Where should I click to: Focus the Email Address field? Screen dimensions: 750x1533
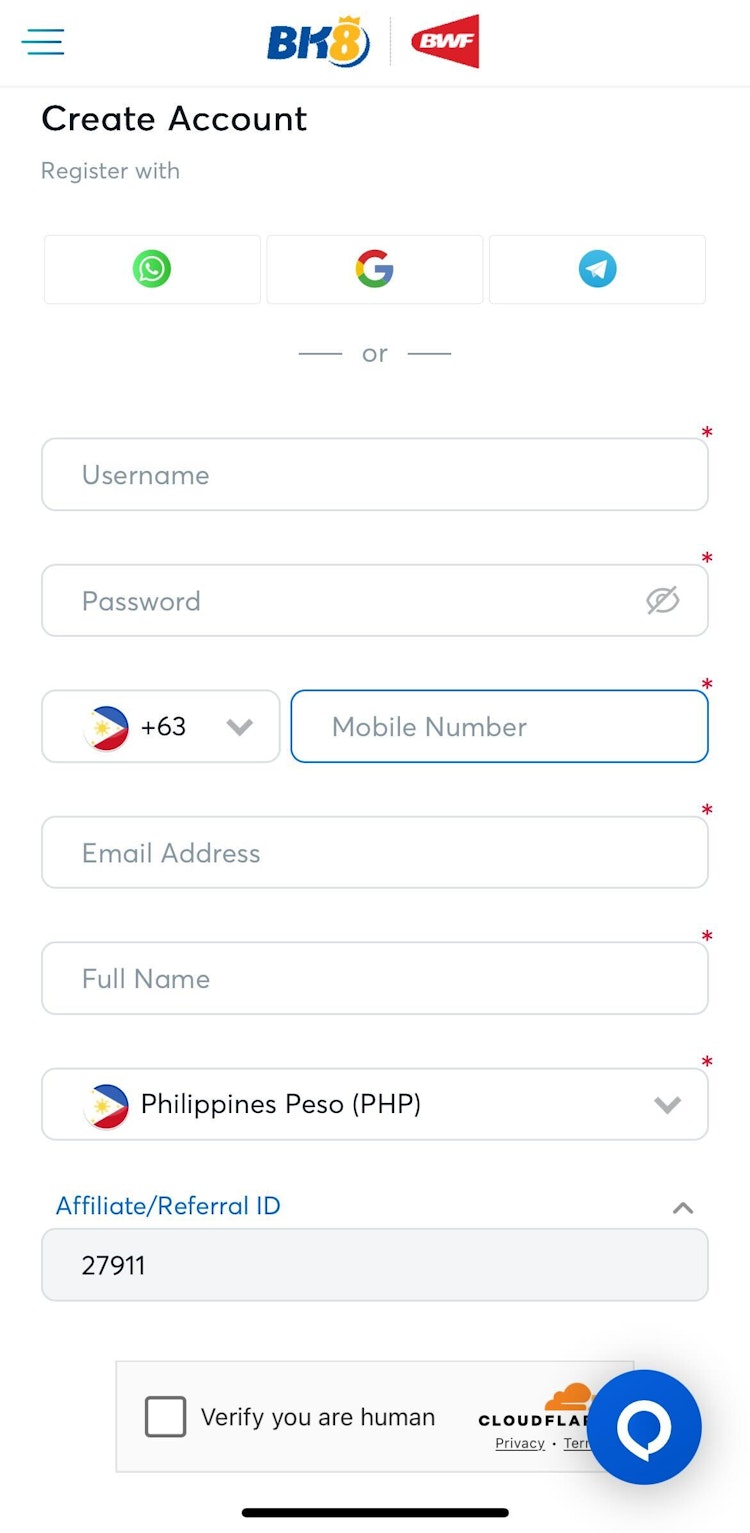point(374,853)
